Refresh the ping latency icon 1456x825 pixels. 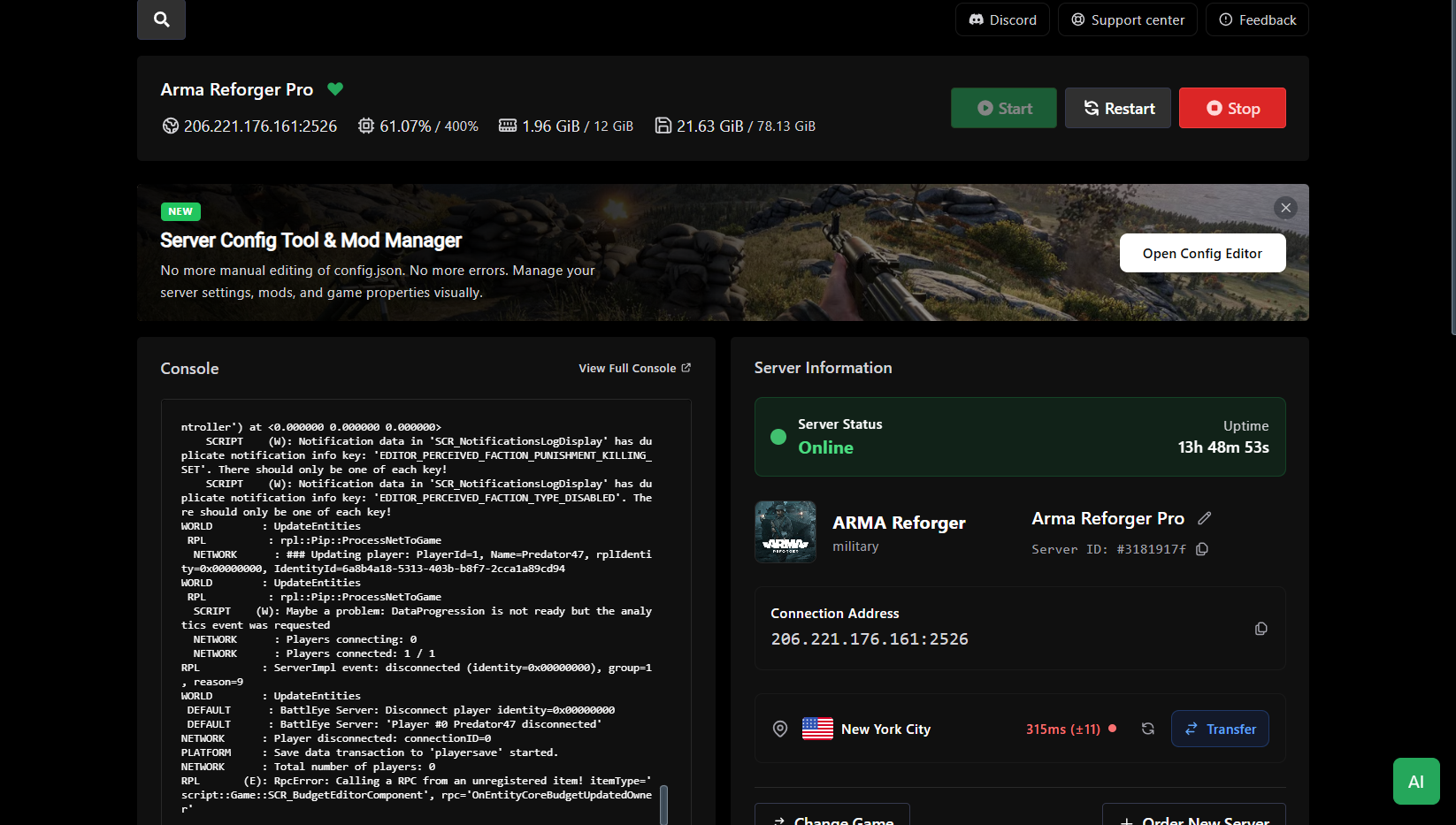[x=1147, y=729]
